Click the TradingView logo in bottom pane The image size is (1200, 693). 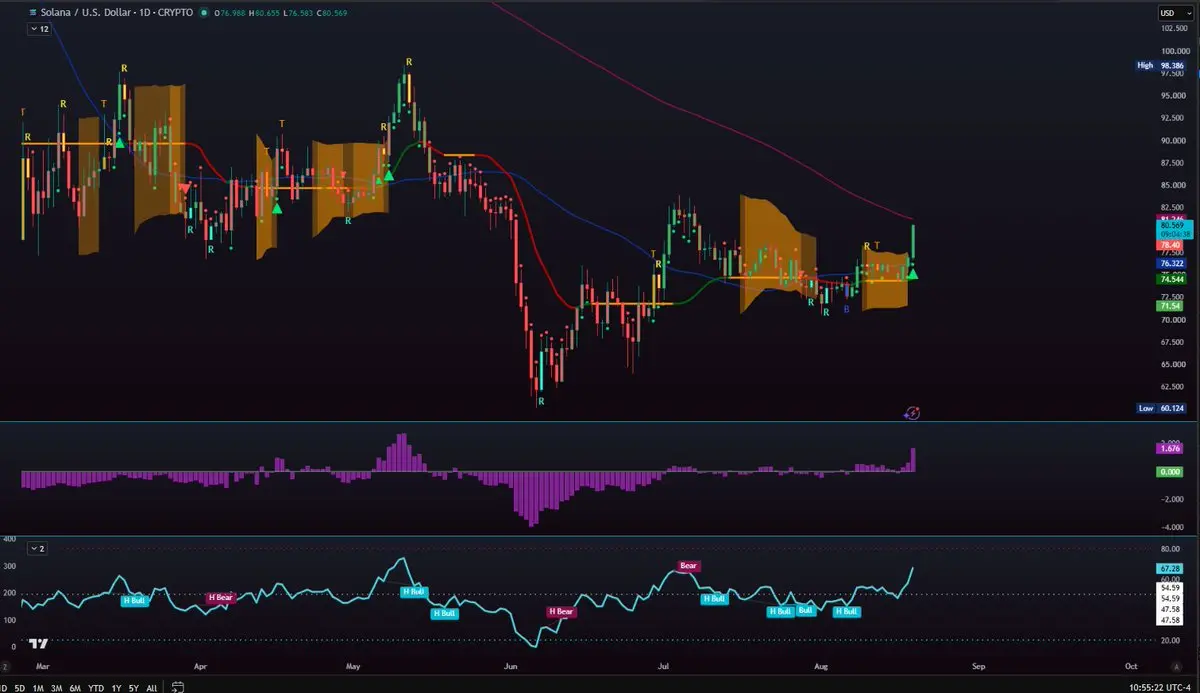pyautogui.click(x=39, y=644)
